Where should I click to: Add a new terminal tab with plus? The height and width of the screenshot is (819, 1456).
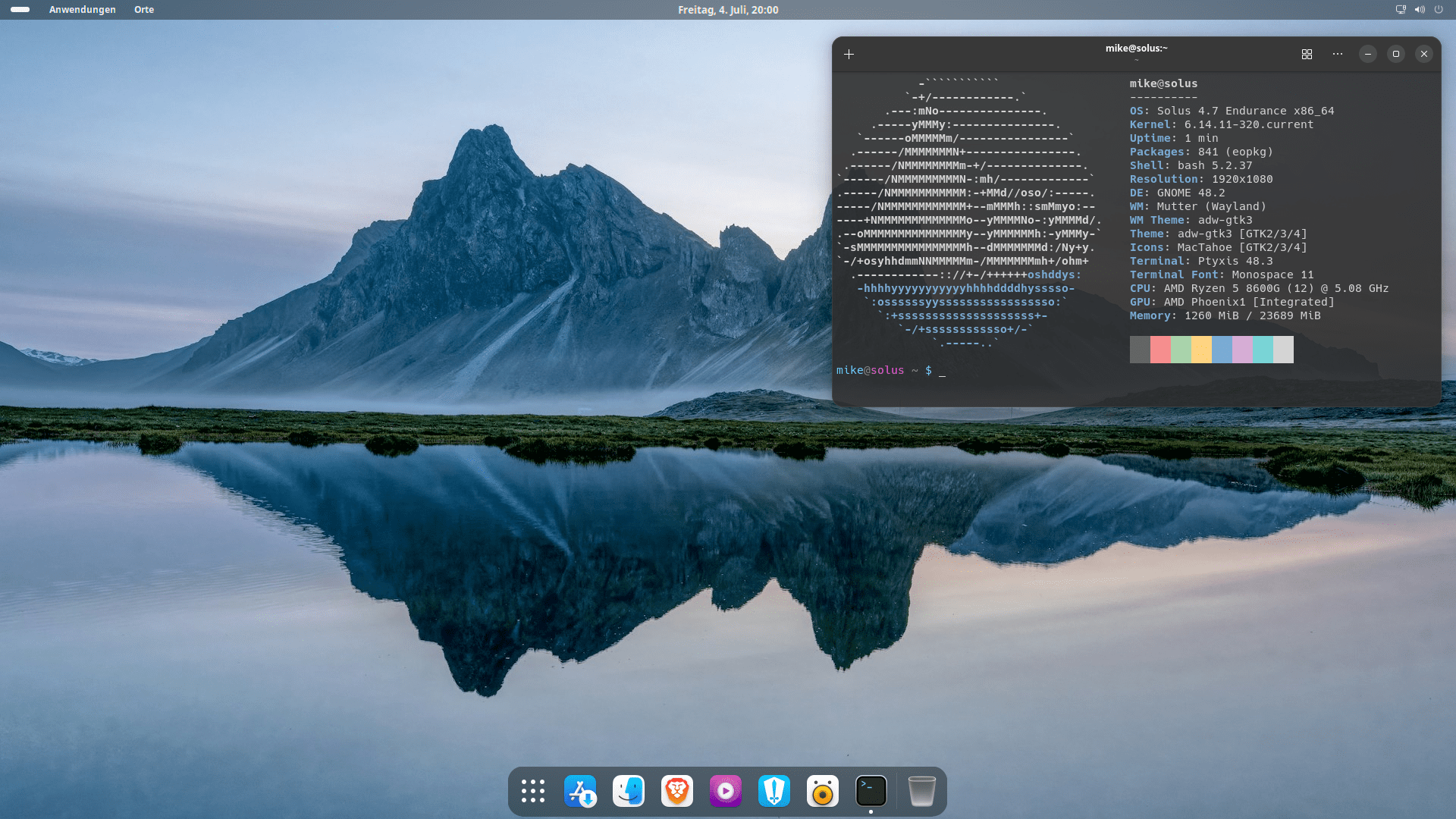(849, 54)
